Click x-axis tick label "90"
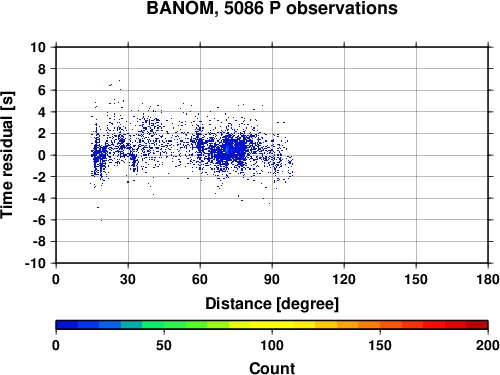Screen dimensions: 500x375 click(x=272, y=279)
